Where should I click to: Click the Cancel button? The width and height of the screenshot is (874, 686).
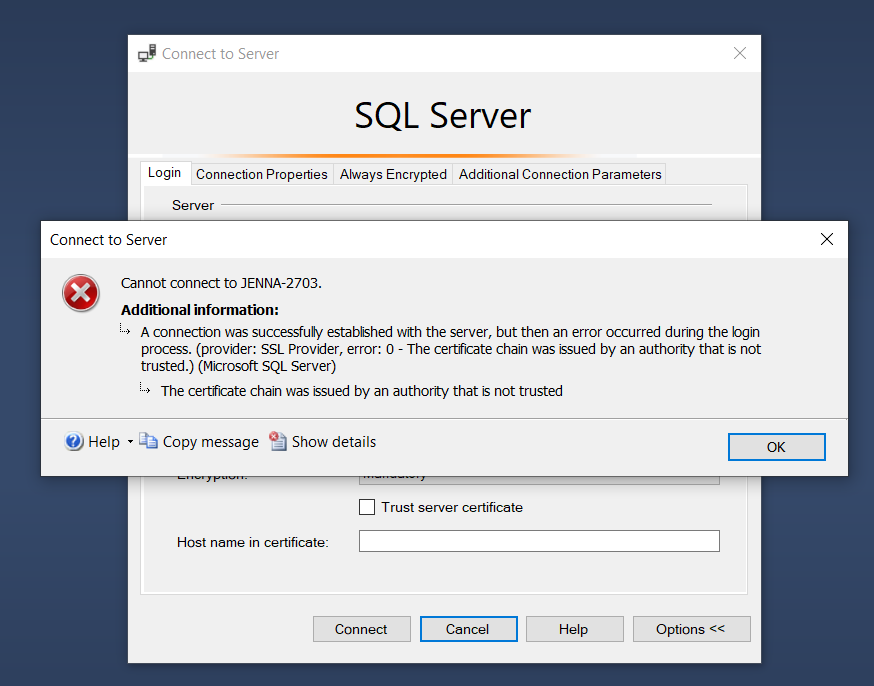(468, 629)
